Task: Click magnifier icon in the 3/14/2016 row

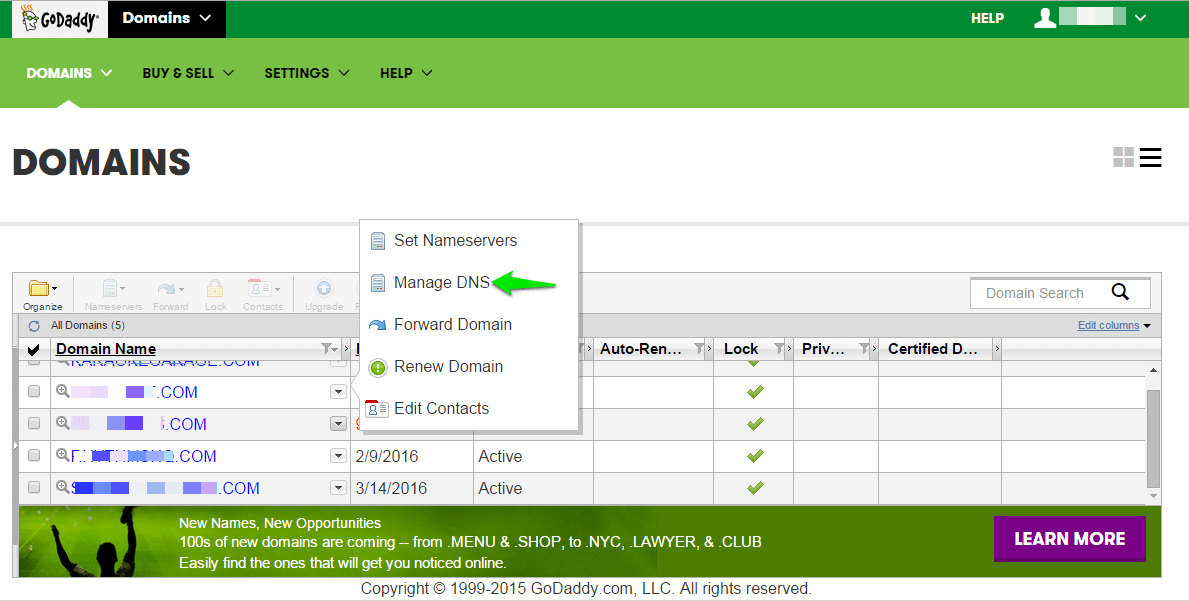Action: [63, 487]
